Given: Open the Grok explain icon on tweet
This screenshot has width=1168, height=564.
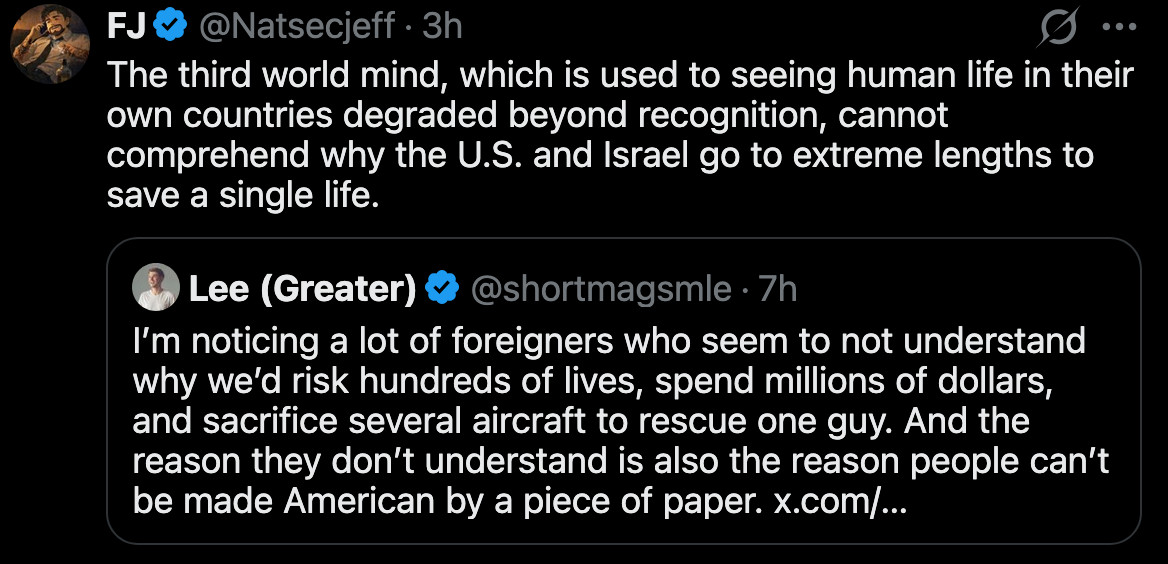Looking at the screenshot, I should (x=1058, y=29).
